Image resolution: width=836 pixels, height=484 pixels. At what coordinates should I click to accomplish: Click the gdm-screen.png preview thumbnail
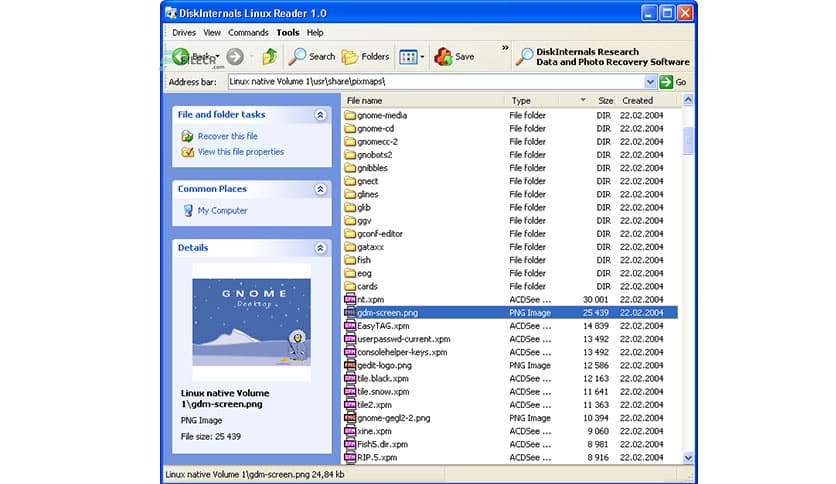(251, 322)
